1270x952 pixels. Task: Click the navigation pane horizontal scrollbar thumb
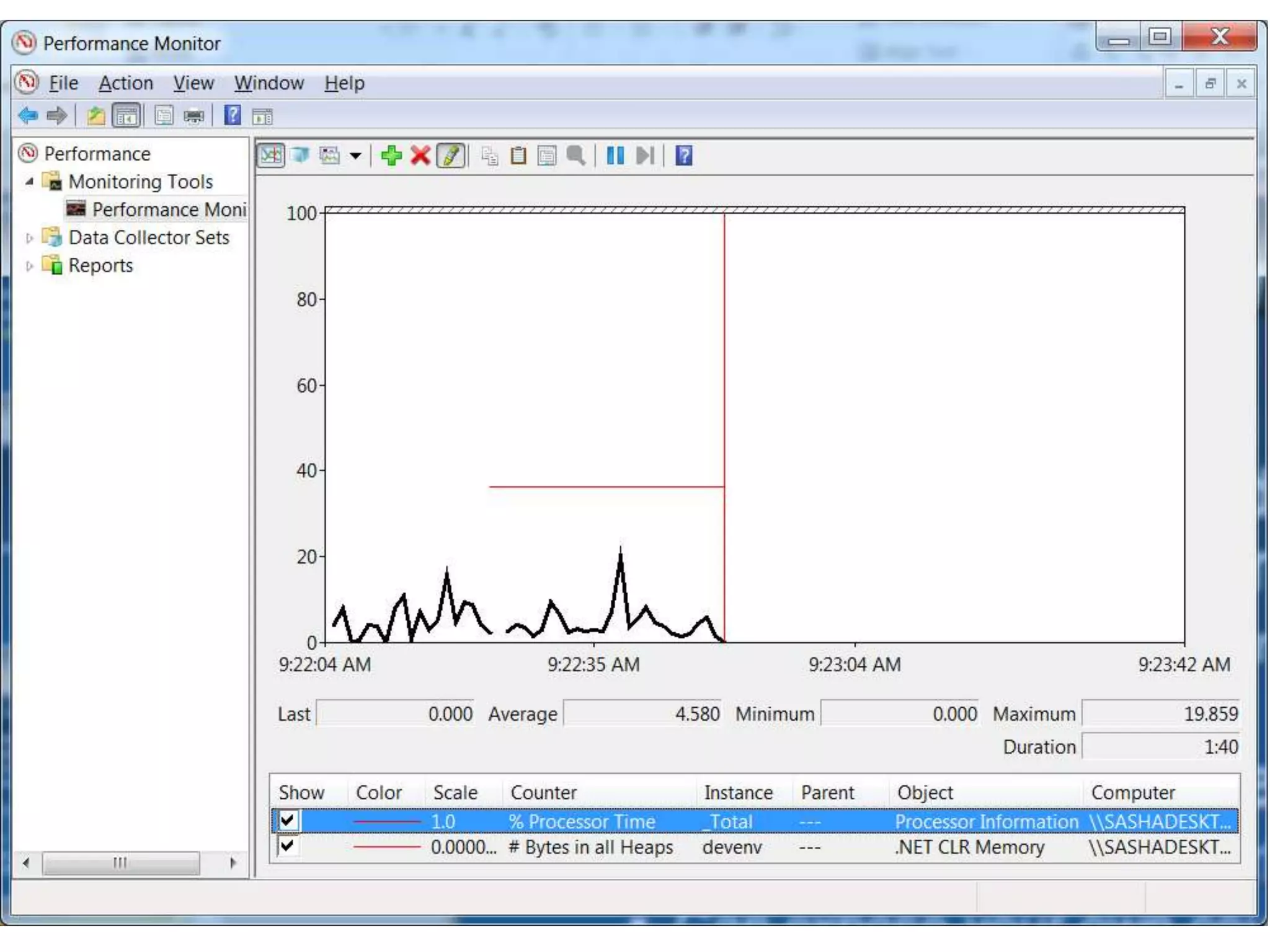[120, 863]
